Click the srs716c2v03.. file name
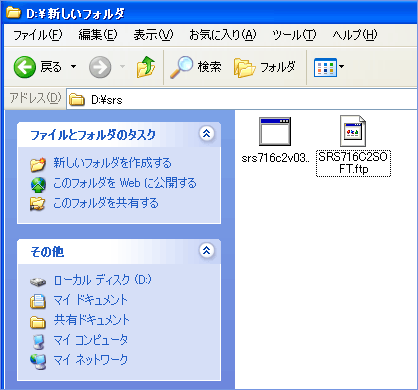 click(x=275, y=158)
